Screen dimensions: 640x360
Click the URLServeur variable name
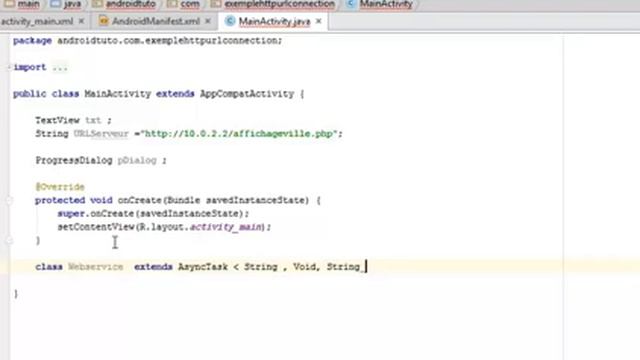101,134
